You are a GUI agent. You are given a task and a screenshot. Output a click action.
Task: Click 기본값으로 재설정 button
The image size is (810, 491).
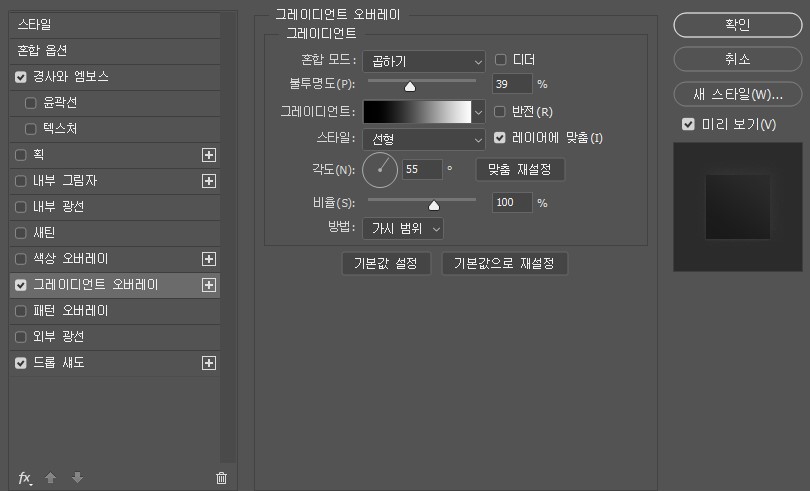(504, 264)
